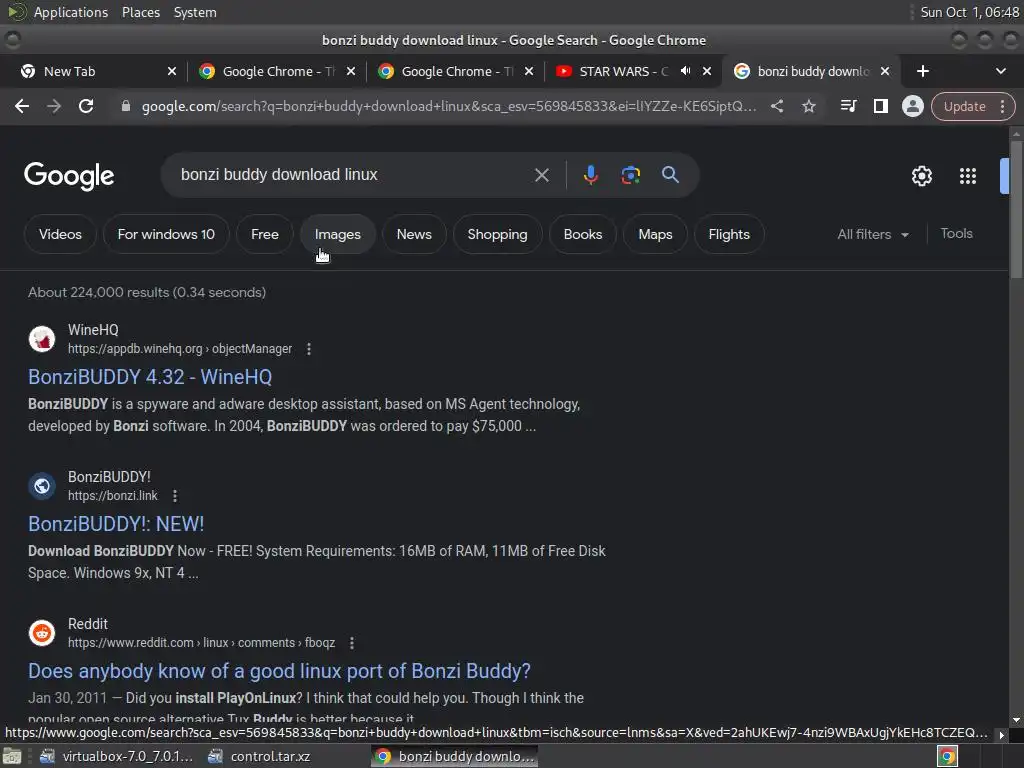Viewport: 1024px width, 768px height.
Task: Open the Places menu
Action: point(140,12)
